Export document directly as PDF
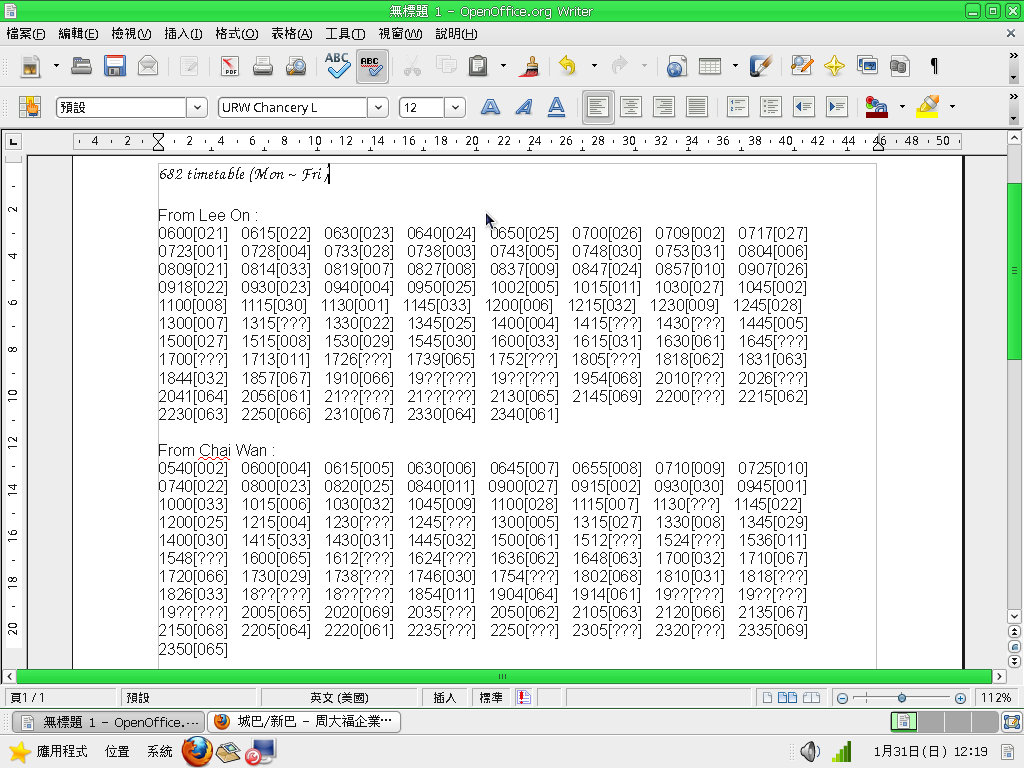The image size is (1024, 768). 230,67
